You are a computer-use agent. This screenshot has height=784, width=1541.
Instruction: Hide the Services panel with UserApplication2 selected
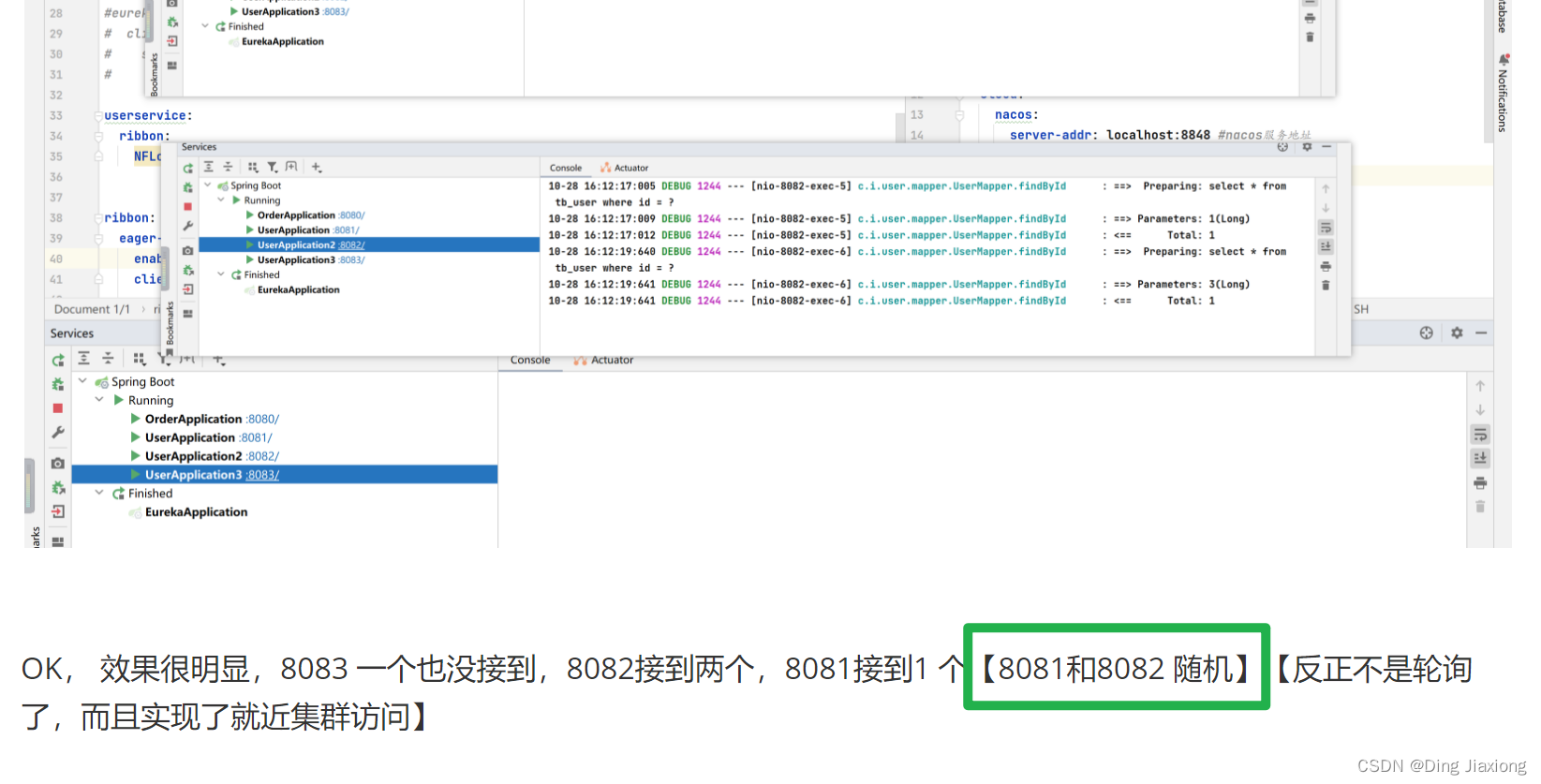click(x=1326, y=147)
